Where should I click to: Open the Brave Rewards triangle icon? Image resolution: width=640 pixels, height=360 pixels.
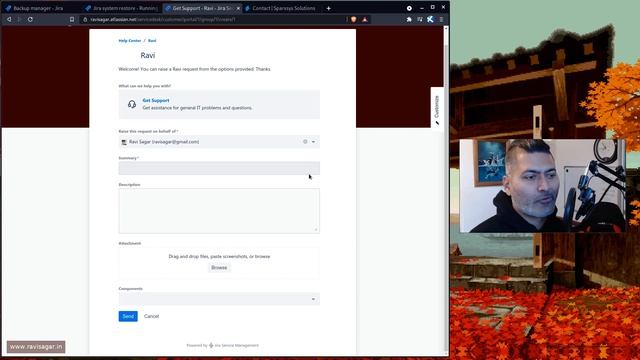[x=364, y=19]
